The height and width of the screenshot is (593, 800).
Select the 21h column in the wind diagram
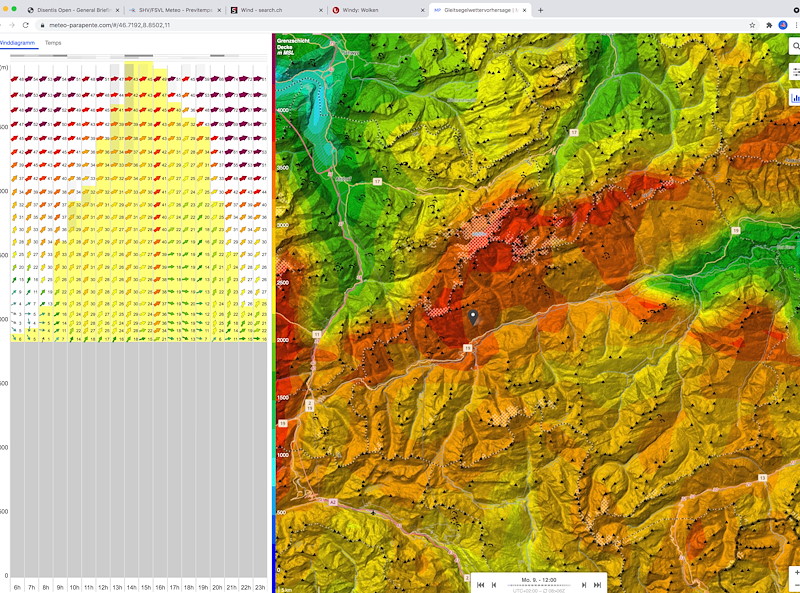tap(232, 587)
